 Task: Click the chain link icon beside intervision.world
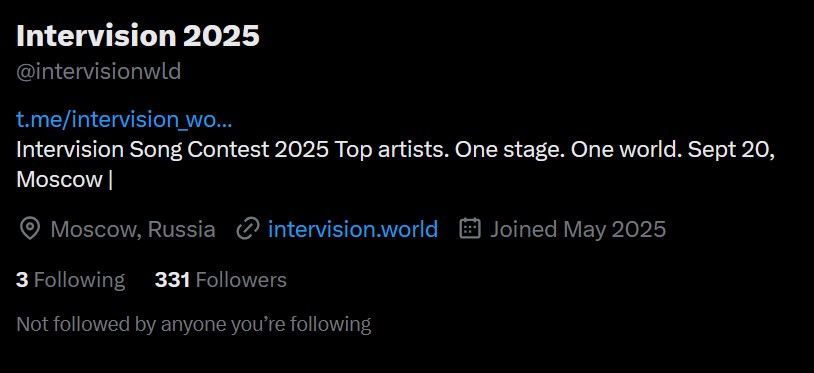click(x=248, y=229)
